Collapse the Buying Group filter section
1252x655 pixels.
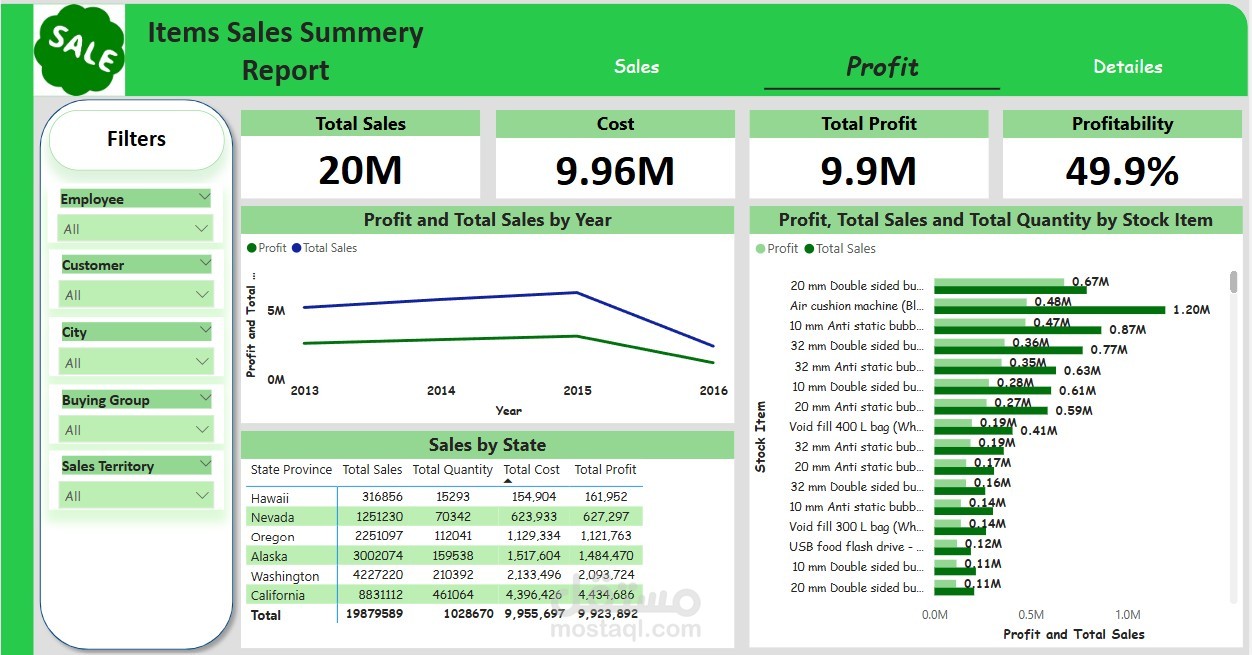[x=203, y=399]
